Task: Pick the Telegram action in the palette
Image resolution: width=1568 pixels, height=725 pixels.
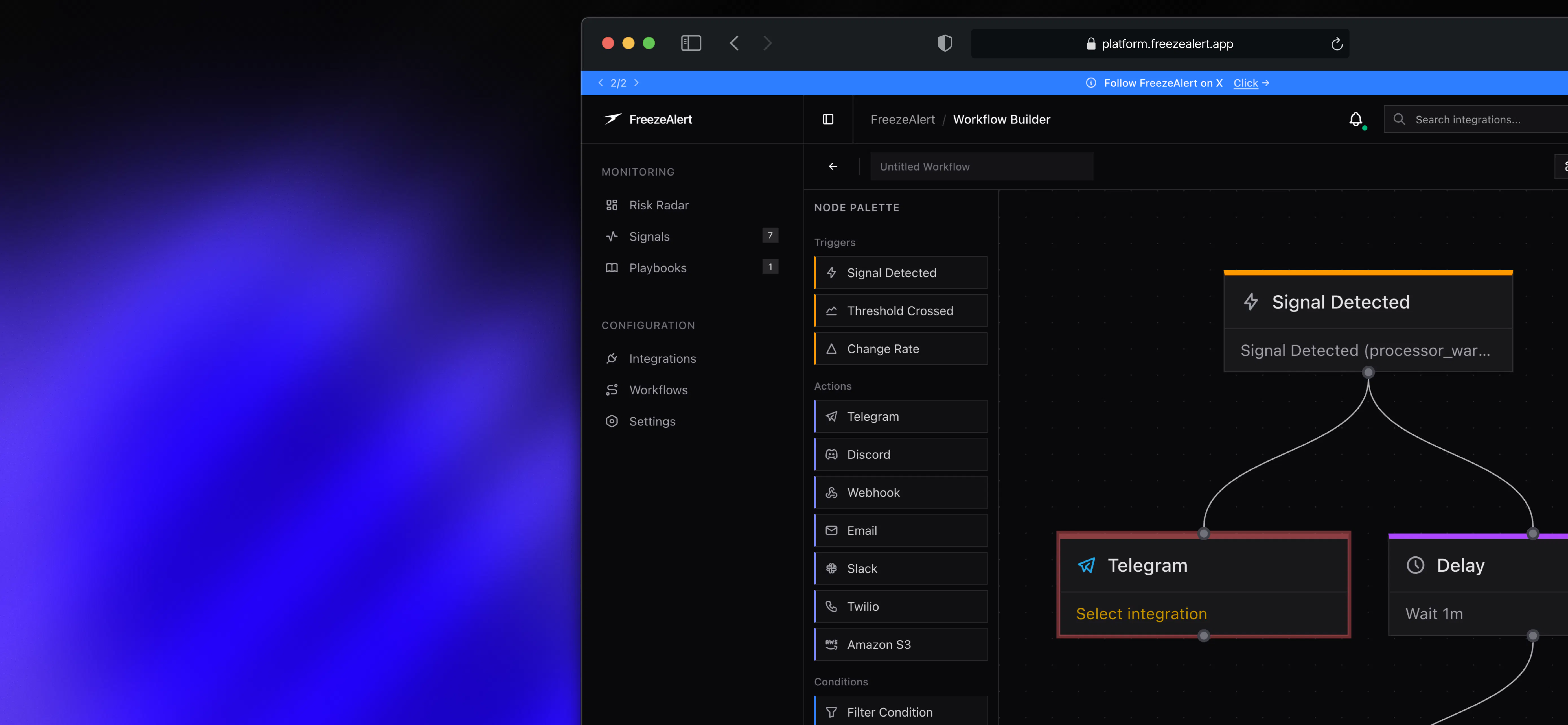Action: (901, 416)
